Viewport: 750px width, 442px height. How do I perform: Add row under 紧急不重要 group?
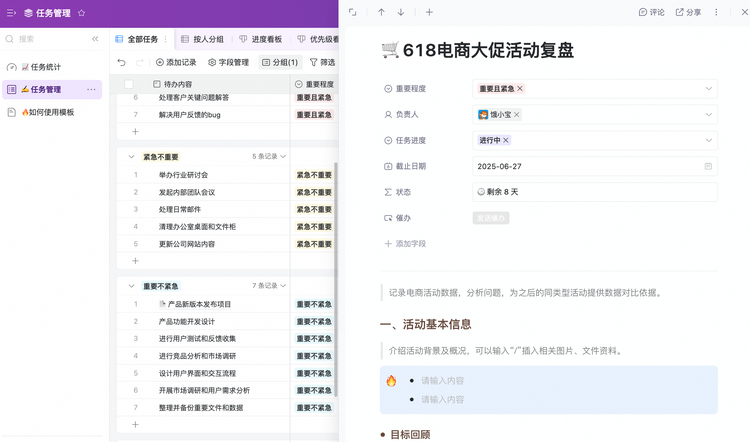click(135, 261)
